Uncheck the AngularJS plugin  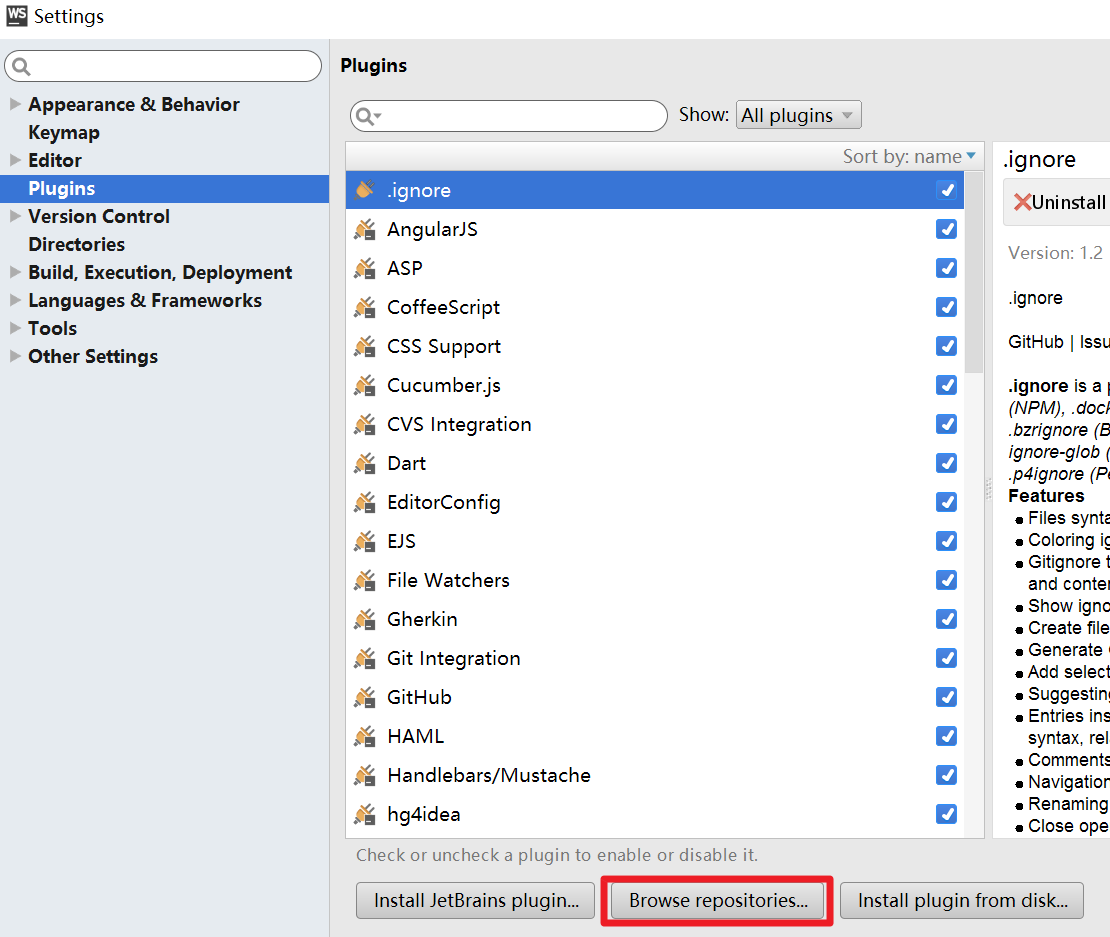946,229
